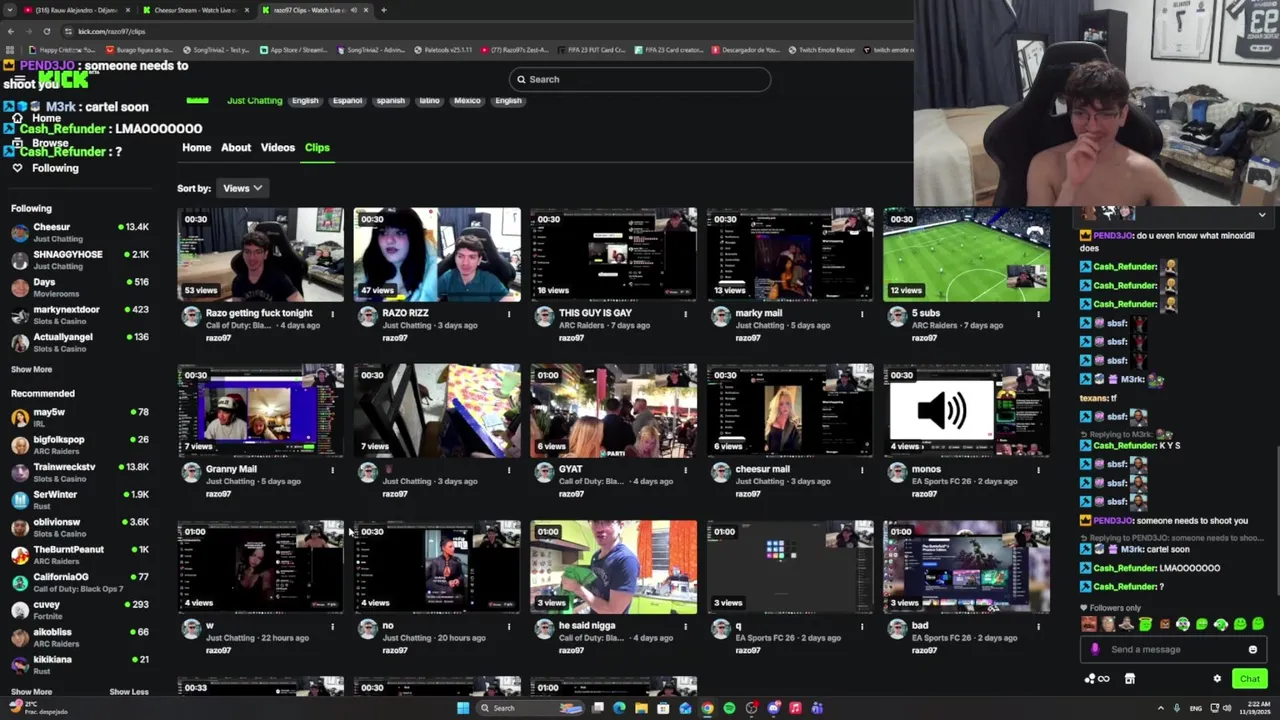Focus the Kick search field
This screenshot has width=1280, height=720.
[640, 80]
